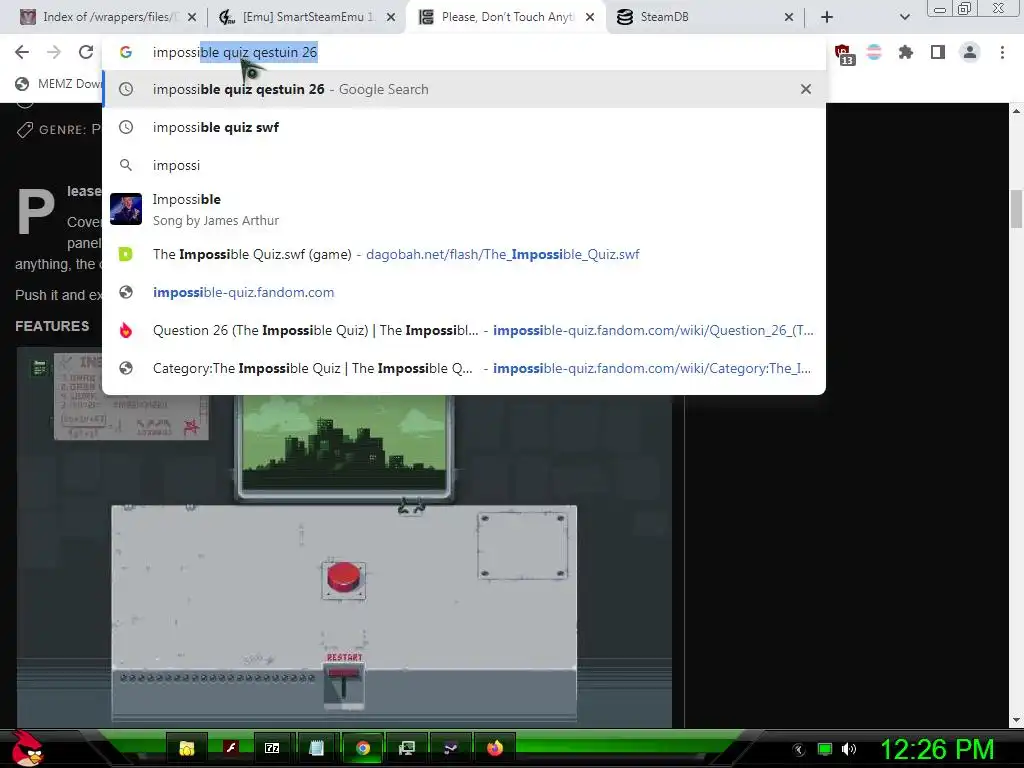Screen dimensions: 1024x768
Task: Reload the current page
Action: pos(86,52)
